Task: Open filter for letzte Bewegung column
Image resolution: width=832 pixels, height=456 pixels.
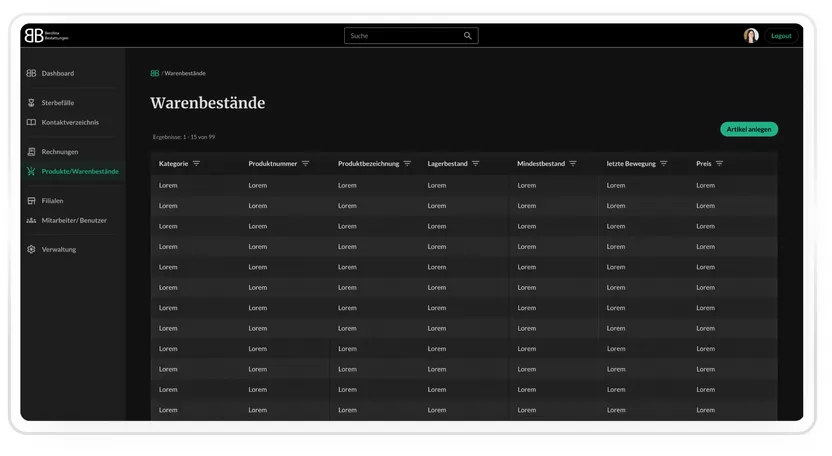Action: point(664,164)
